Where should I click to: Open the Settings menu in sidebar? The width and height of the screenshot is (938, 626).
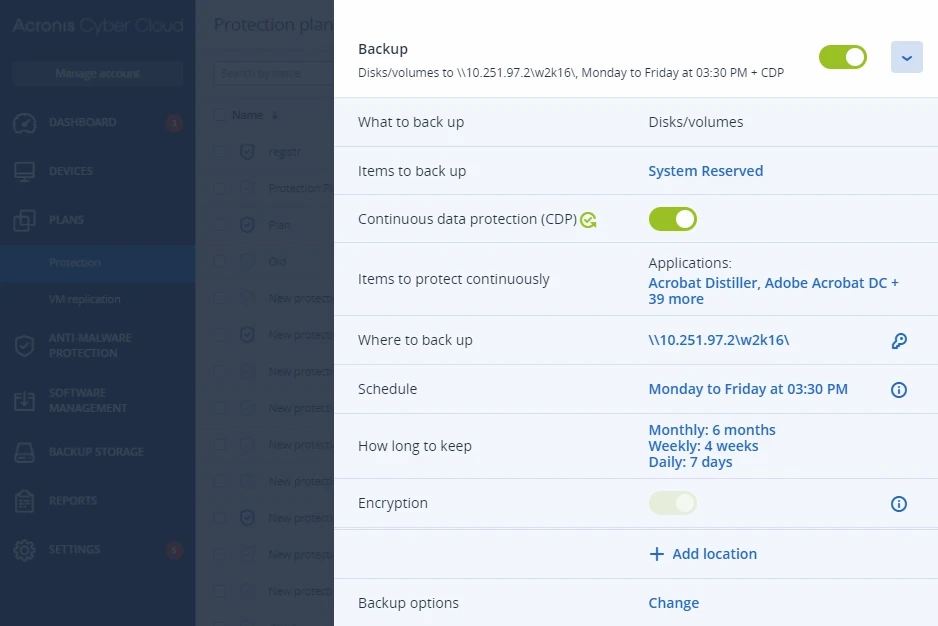75,549
